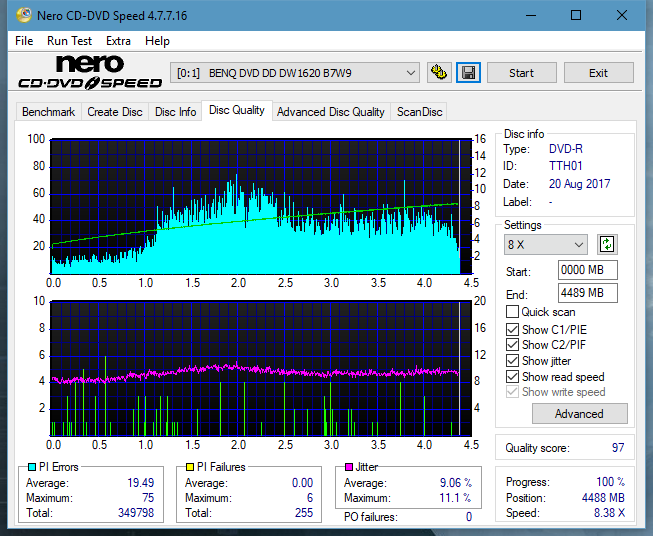Open the Run Test menu

tap(69, 41)
